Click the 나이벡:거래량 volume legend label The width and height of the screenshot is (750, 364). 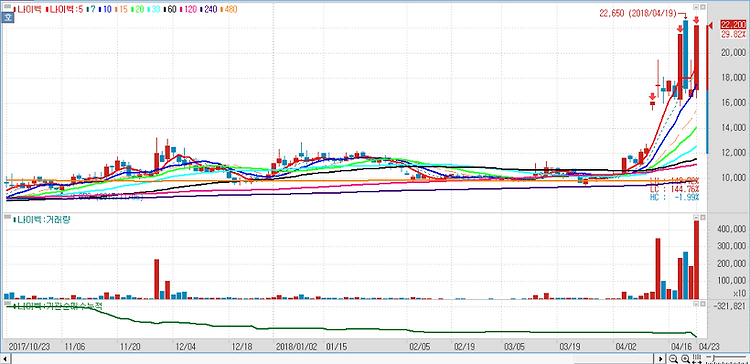coord(41,220)
